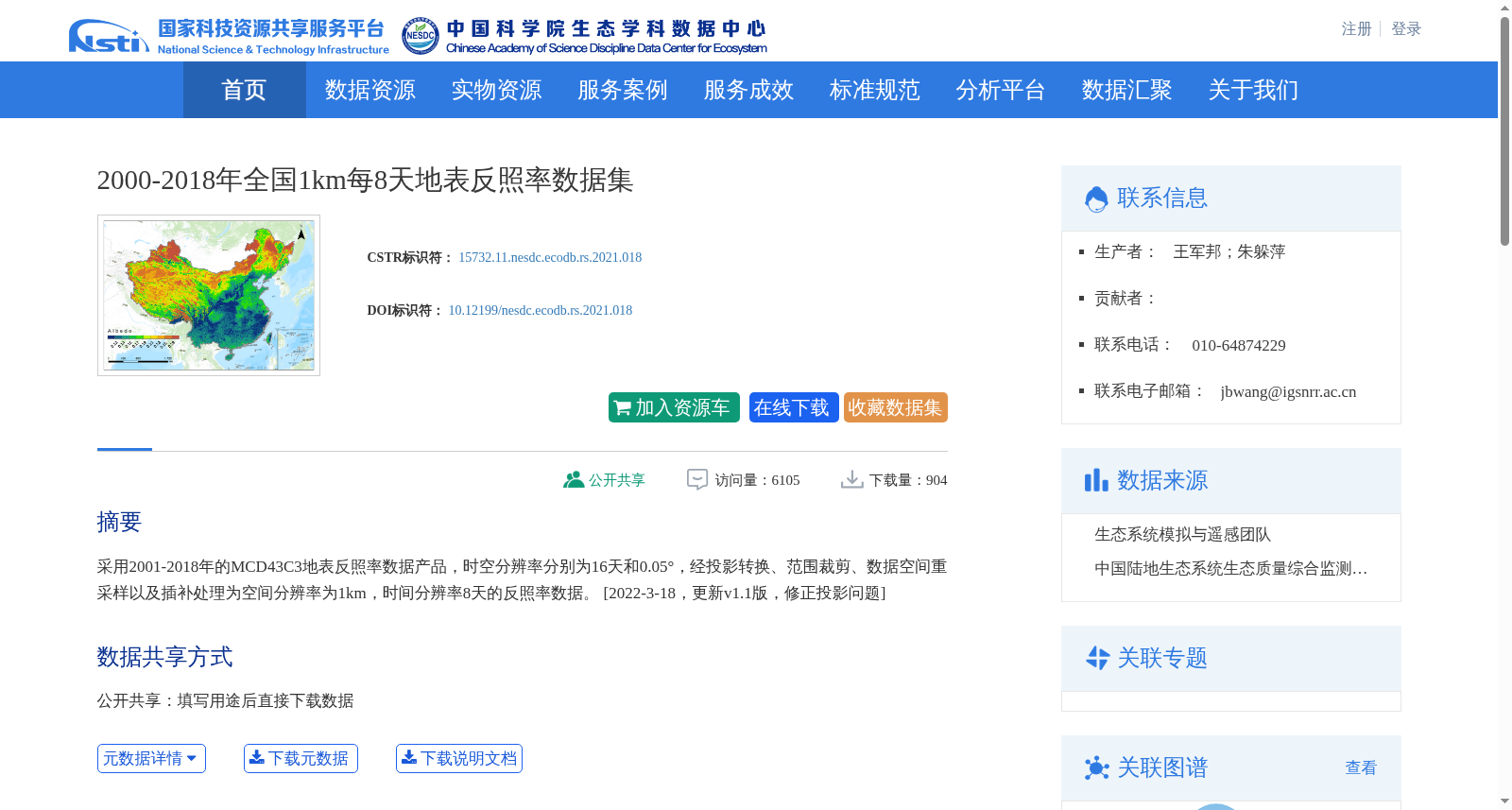This screenshot has height=810, width=1512.
Task: Click the related graph network icon
Action: click(1096, 767)
